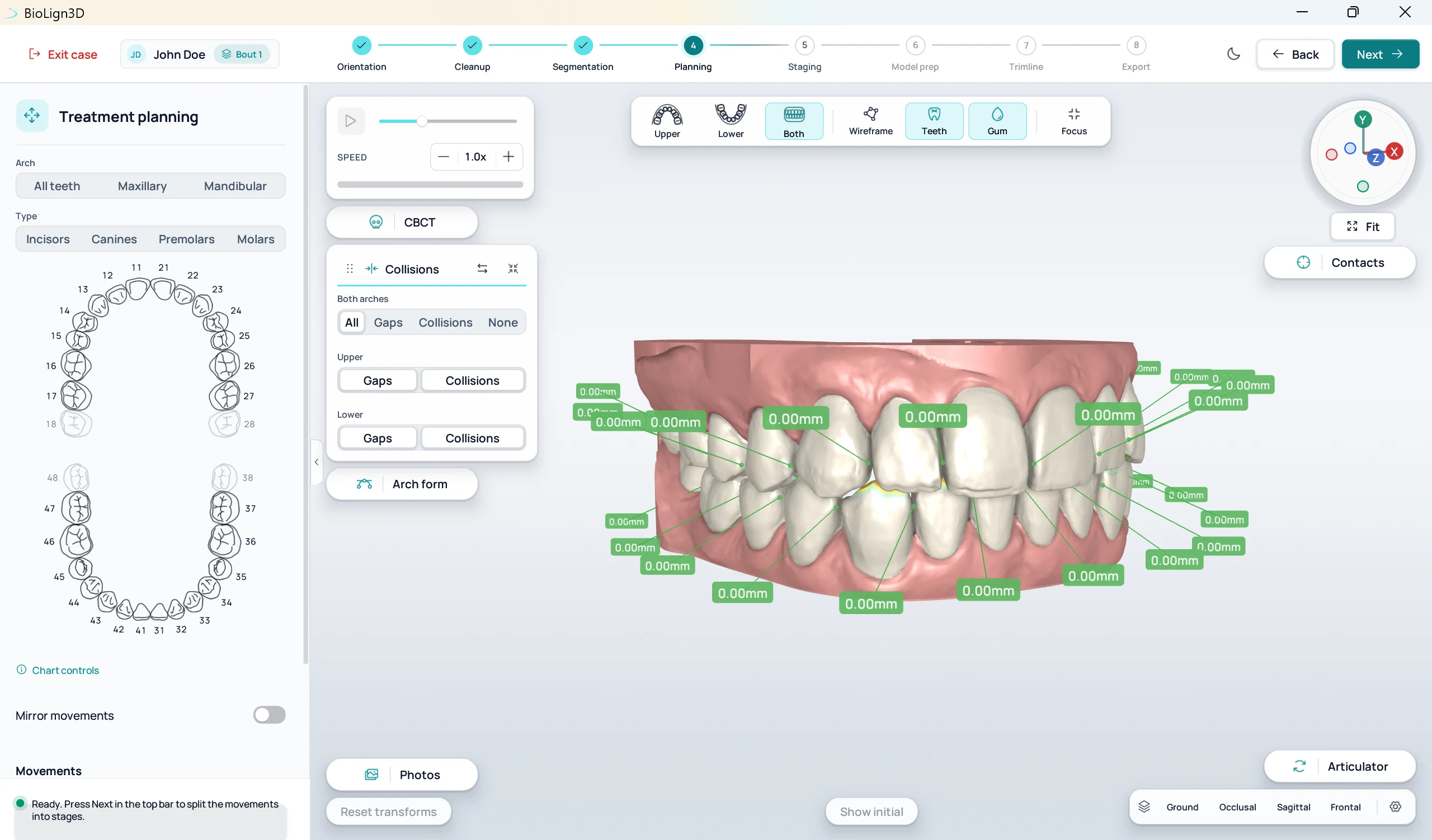Click the Z axis on orientation gizmo
This screenshot has width=1432, height=840.
(1375, 158)
